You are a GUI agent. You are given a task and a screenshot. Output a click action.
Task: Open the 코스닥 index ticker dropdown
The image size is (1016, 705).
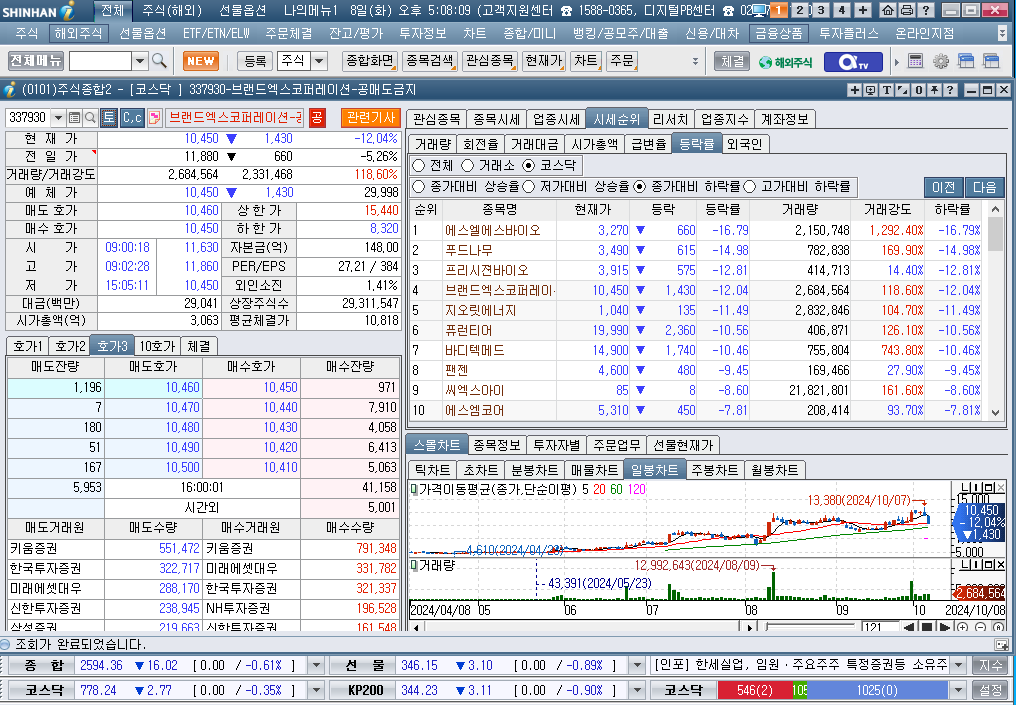tap(316, 689)
